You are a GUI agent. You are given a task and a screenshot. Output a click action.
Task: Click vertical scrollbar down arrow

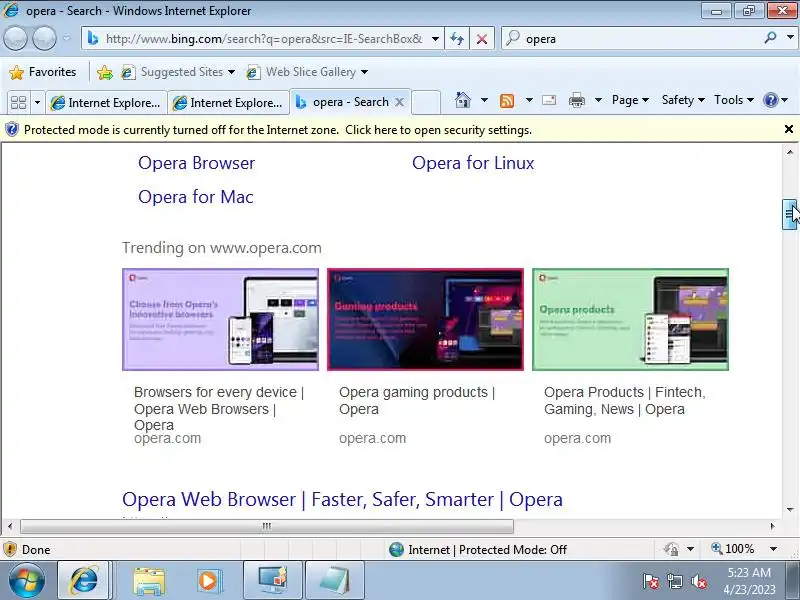(790, 509)
